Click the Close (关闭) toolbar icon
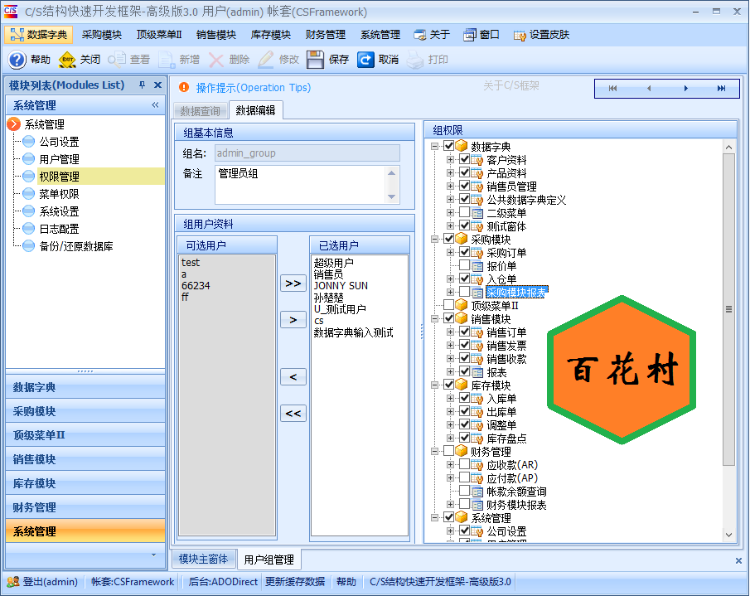This screenshot has height=596, width=750. (x=67, y=60)
